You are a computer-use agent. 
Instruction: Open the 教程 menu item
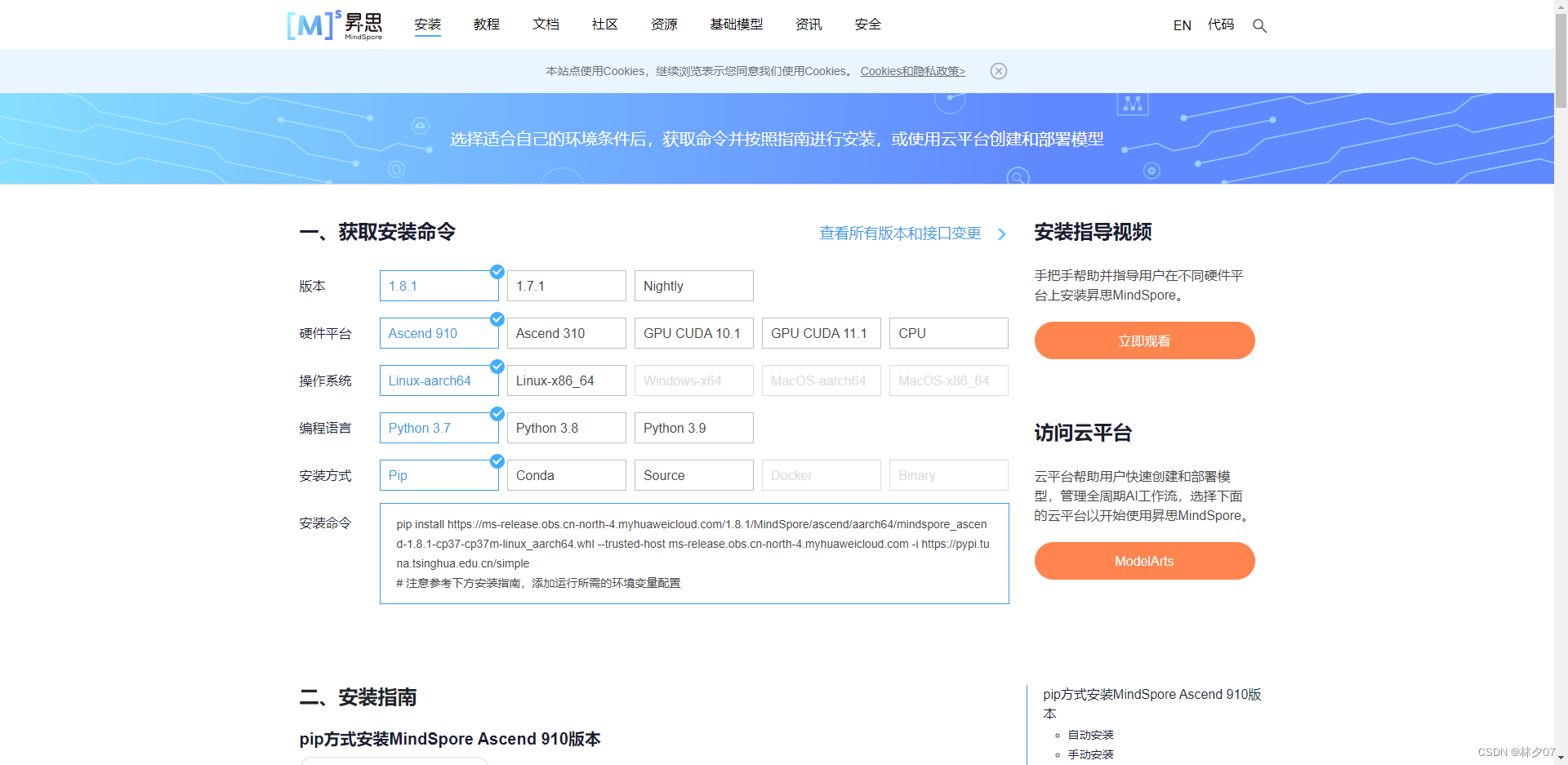click(487, 24)
